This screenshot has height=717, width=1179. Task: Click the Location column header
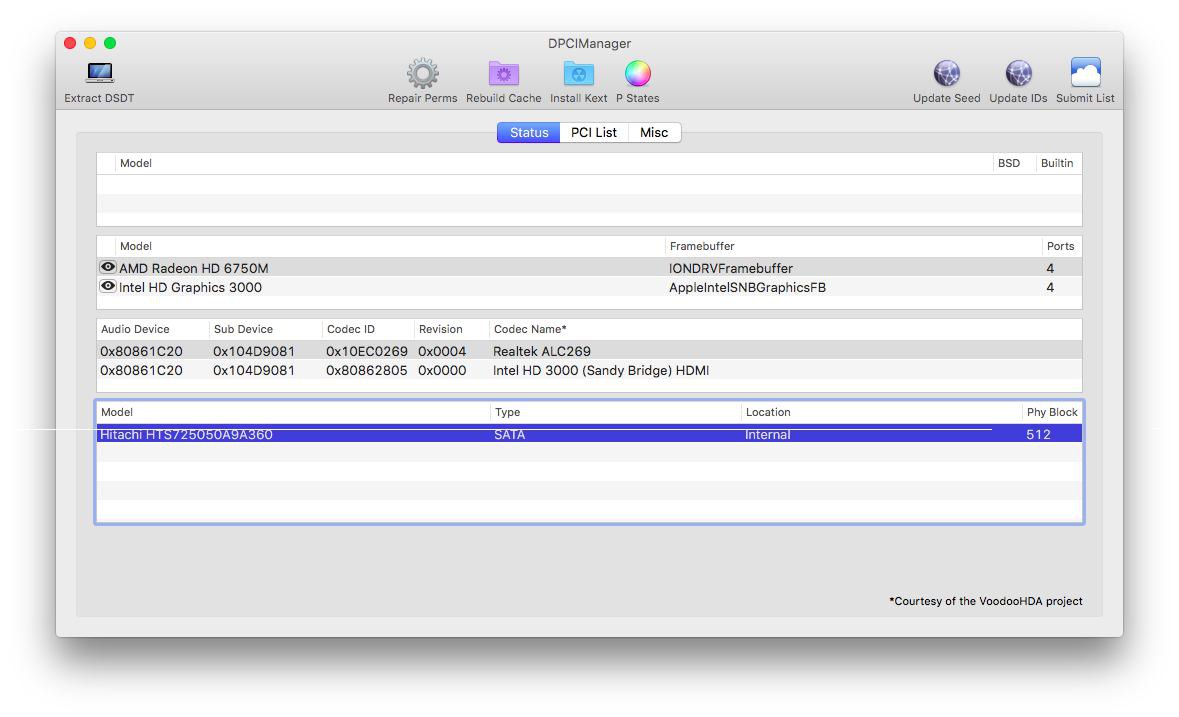point(768,412)
